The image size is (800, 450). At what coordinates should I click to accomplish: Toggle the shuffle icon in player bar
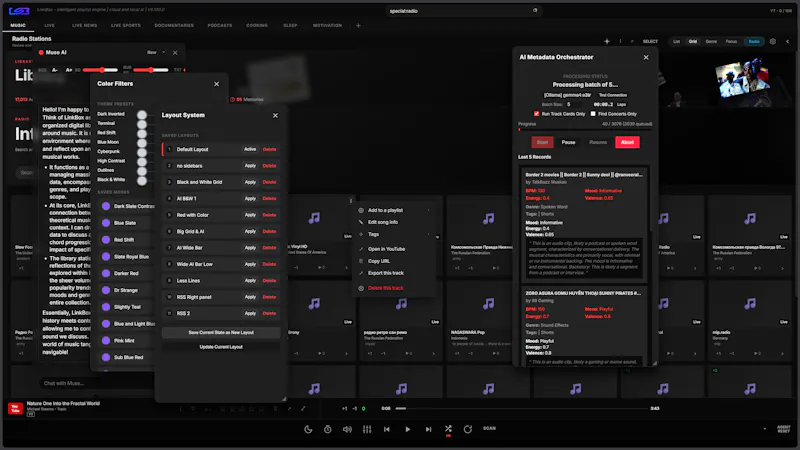pos(448,429)
